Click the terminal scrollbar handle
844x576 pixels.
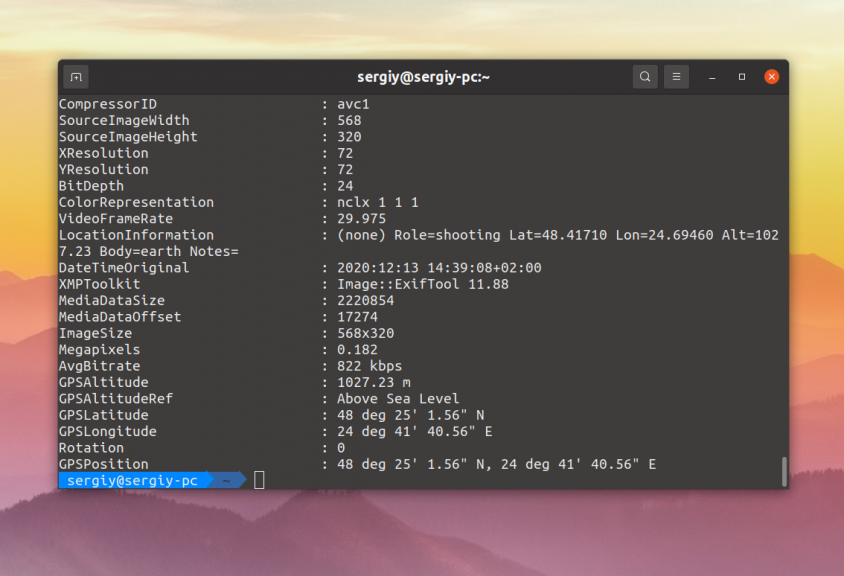point(784,471)
